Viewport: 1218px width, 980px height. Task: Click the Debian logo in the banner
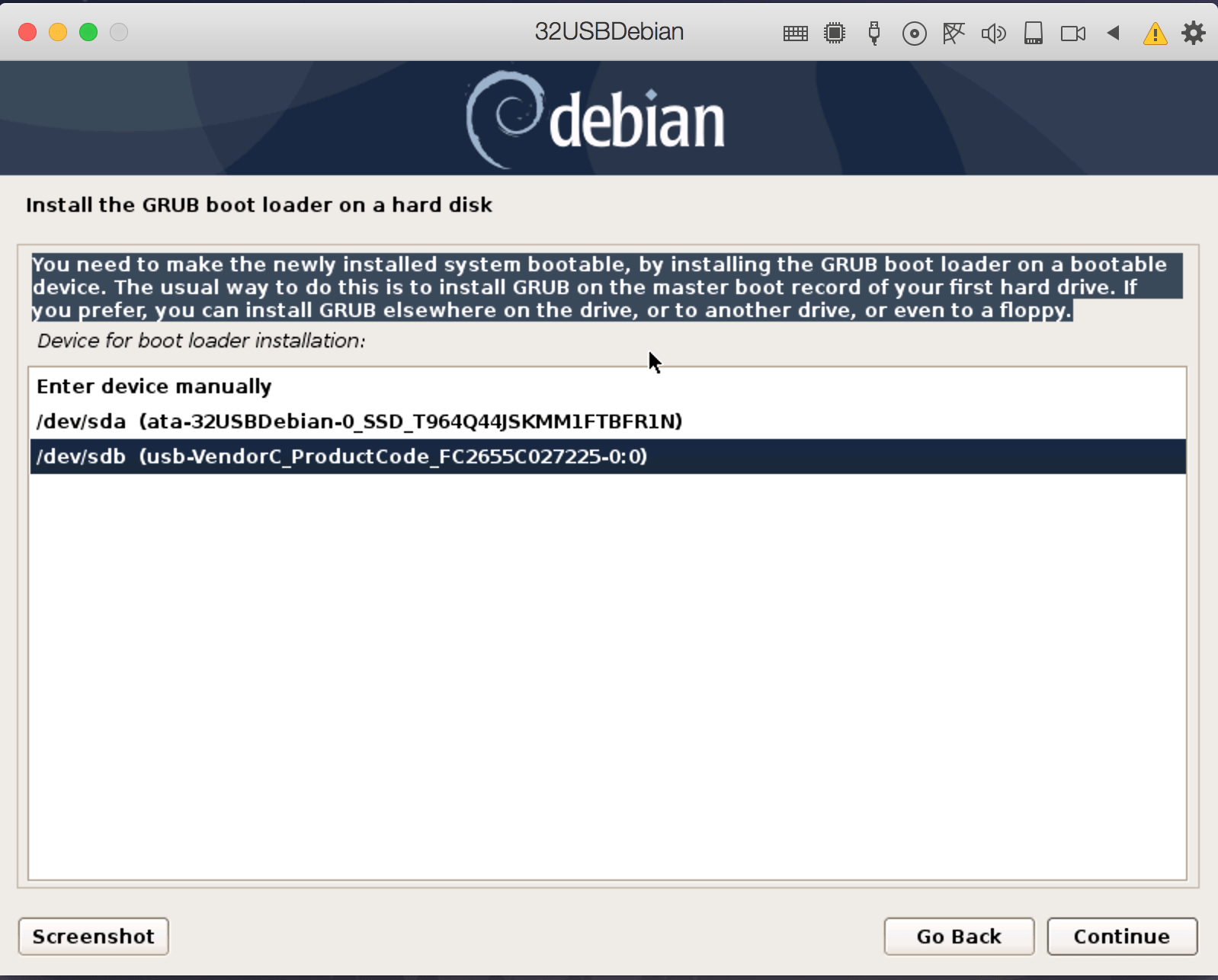tap(595, 120)
